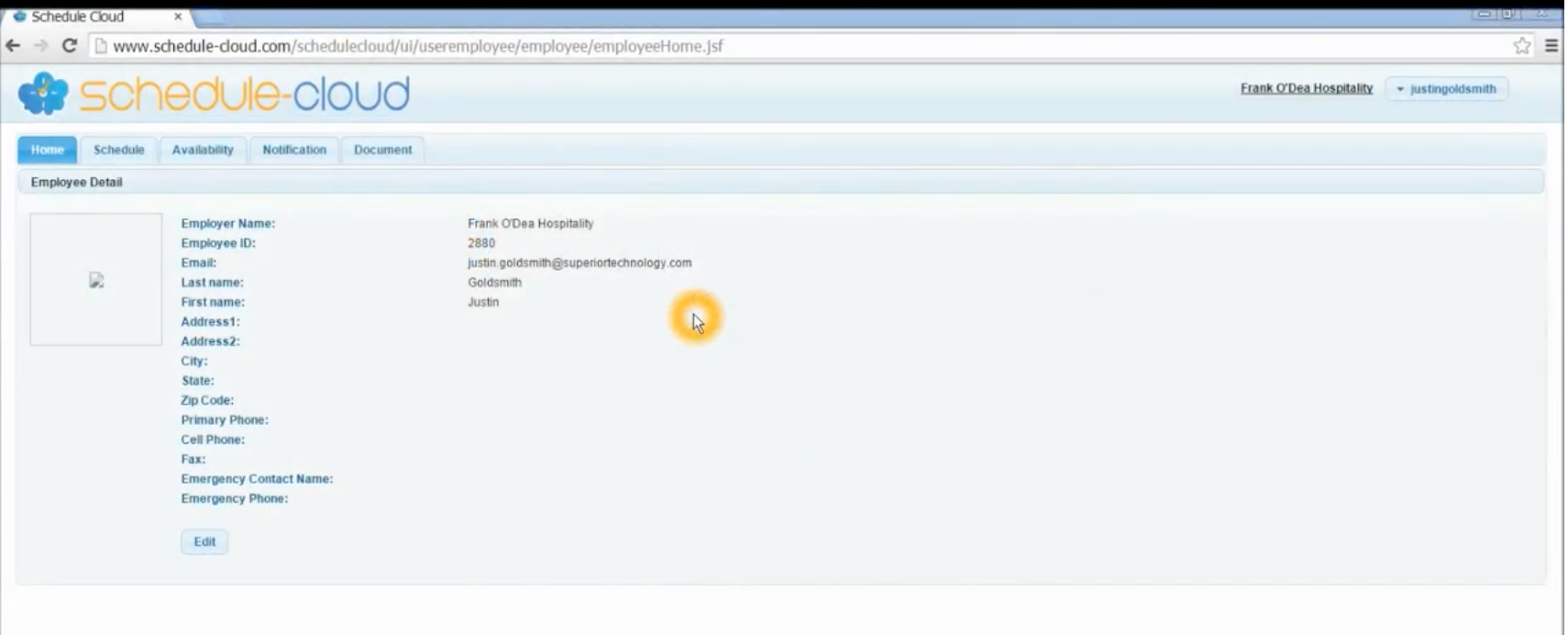
Task: Click the State label
Action: coord(198,381)
